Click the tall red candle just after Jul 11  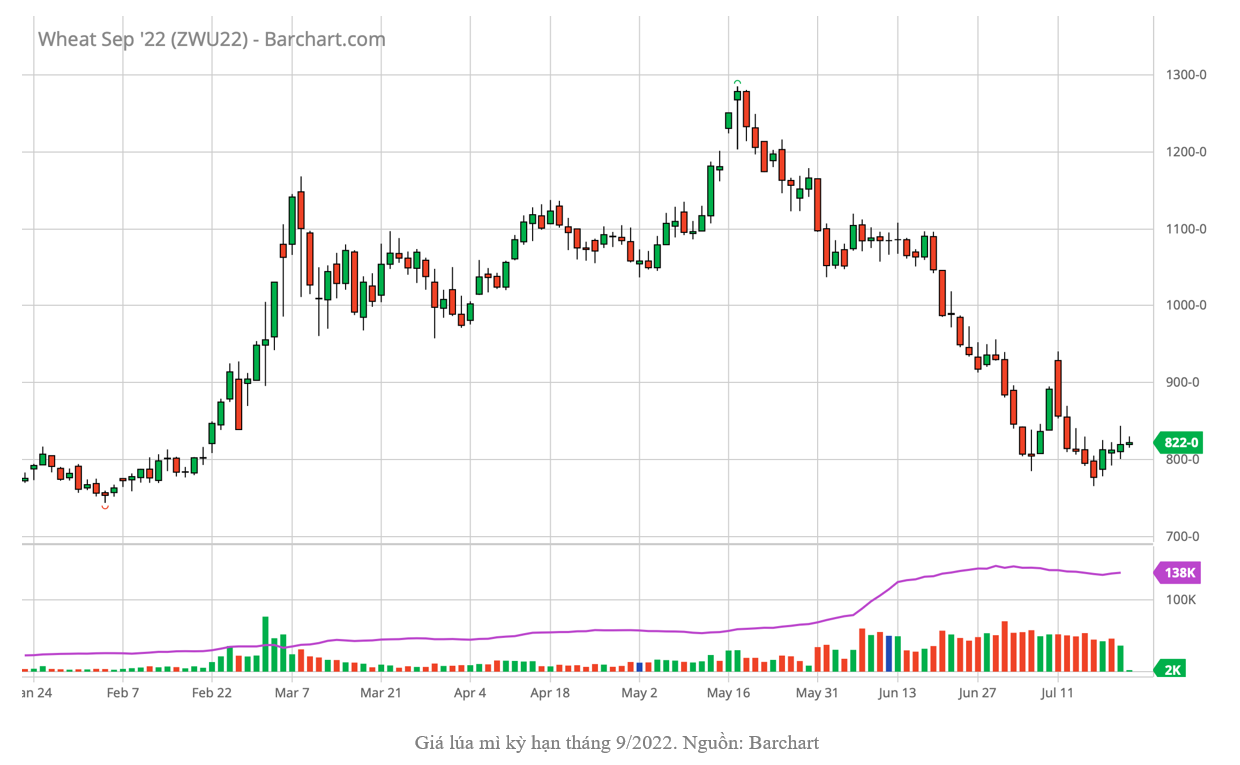pos(1058,388)
